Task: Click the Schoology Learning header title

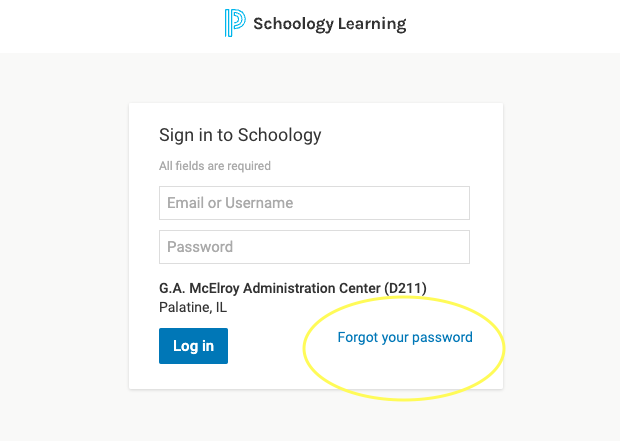Action: click(329, 24)
